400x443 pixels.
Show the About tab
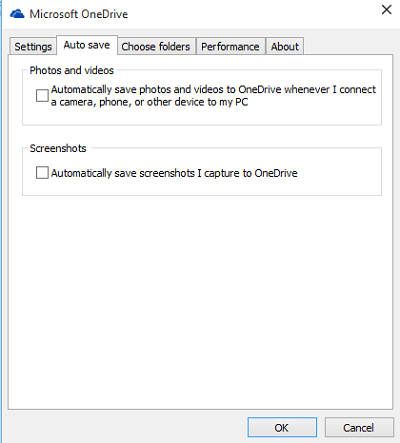point(285,46)
